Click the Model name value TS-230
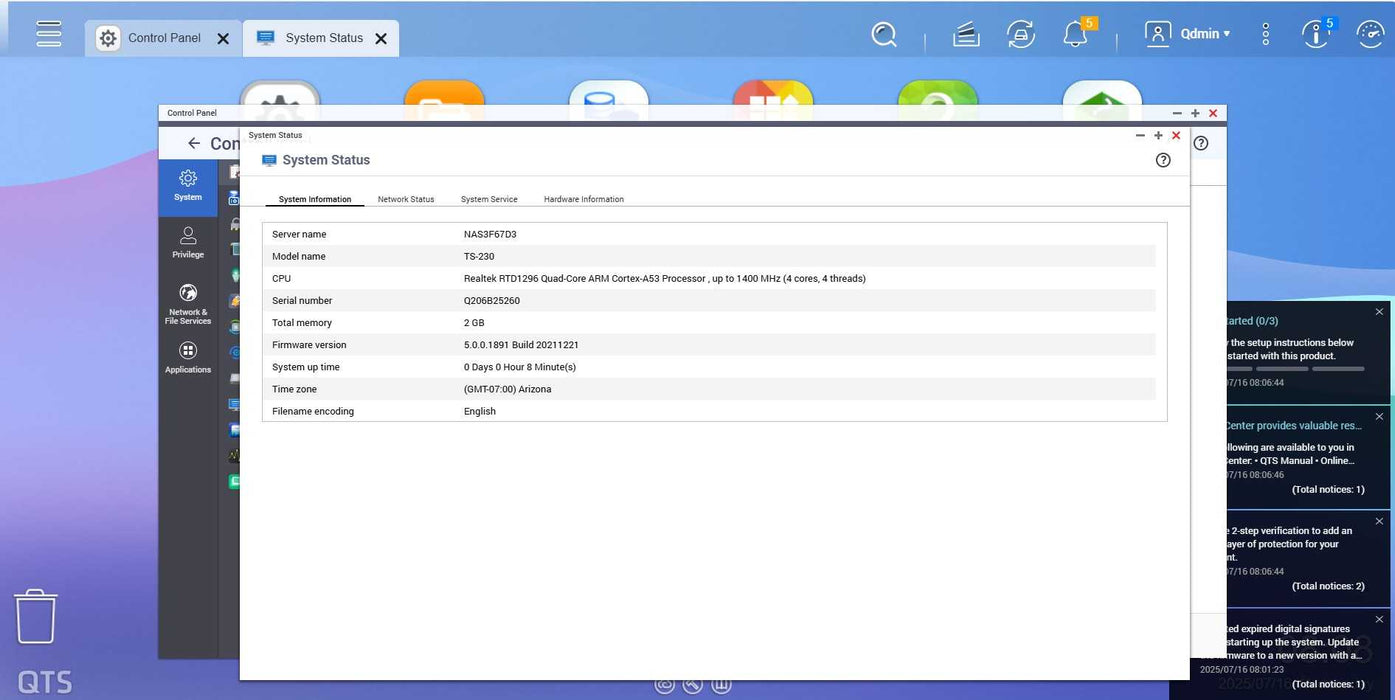Image resolution: width=1395 pixels, height=700 pixels. pyautogui.click(x=479, y=256)
